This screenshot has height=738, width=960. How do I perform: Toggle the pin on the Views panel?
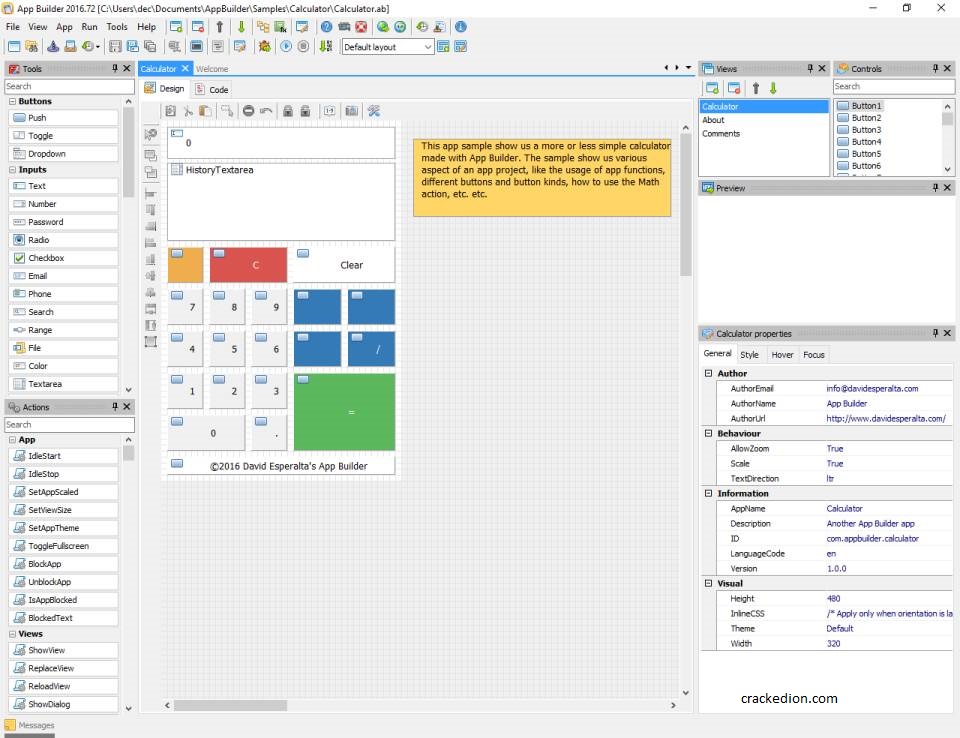[810, 68]
